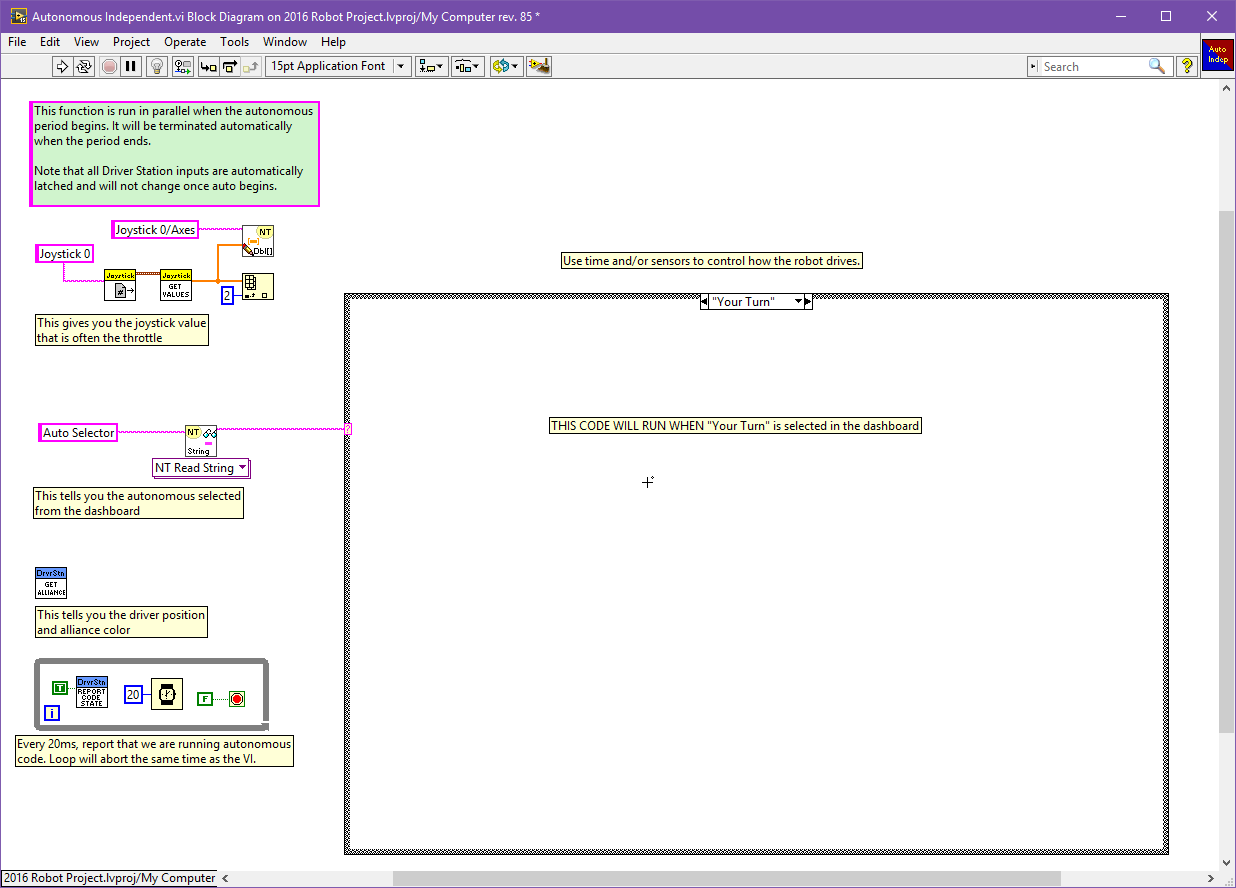Image resolution: width=1236 pixels, height=888 pixels.
Task: Open context help with question mark icon
Action: (1187, 66)
